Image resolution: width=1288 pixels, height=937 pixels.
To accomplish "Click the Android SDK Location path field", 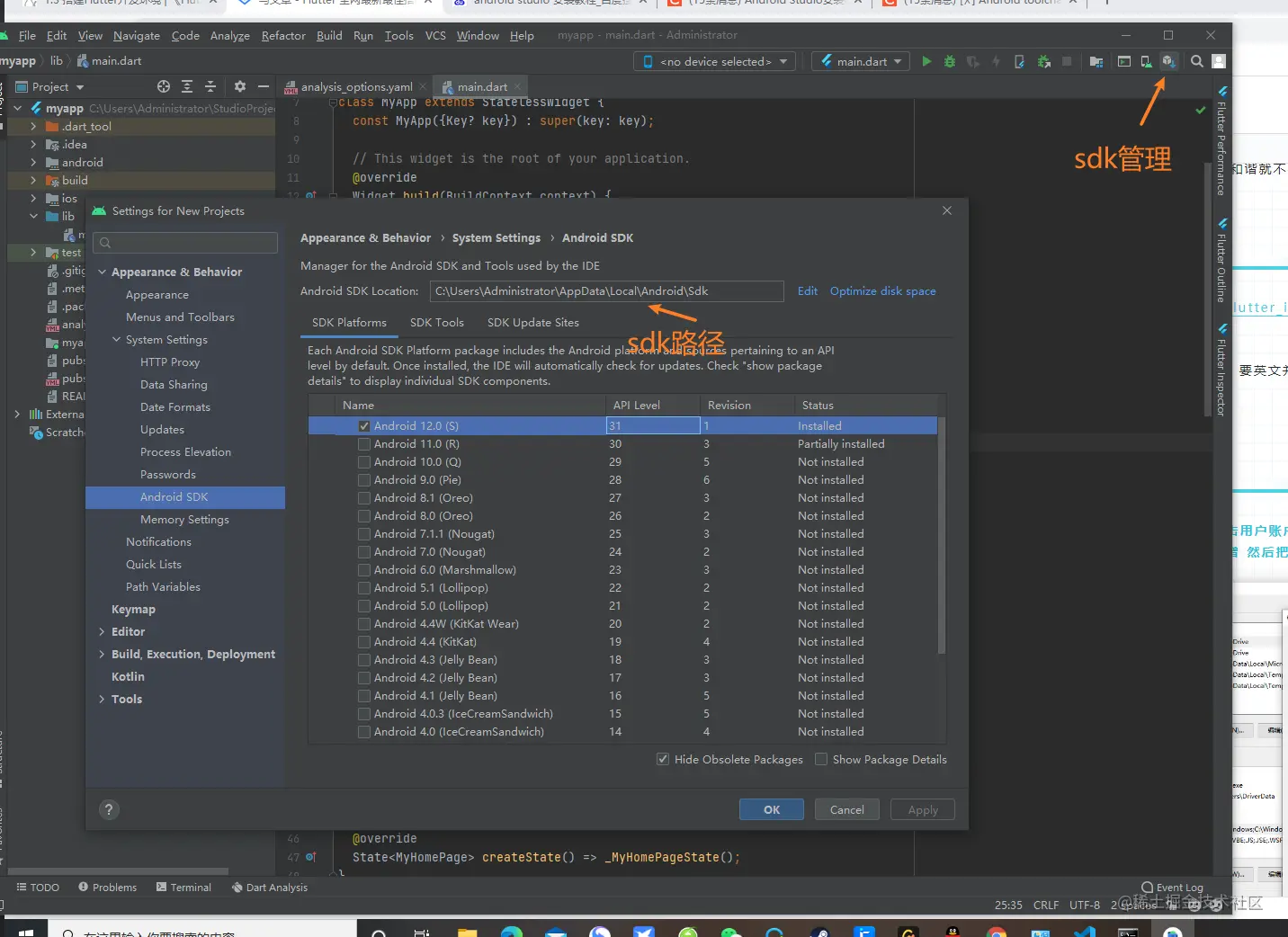I will click(x=606, y=291).
